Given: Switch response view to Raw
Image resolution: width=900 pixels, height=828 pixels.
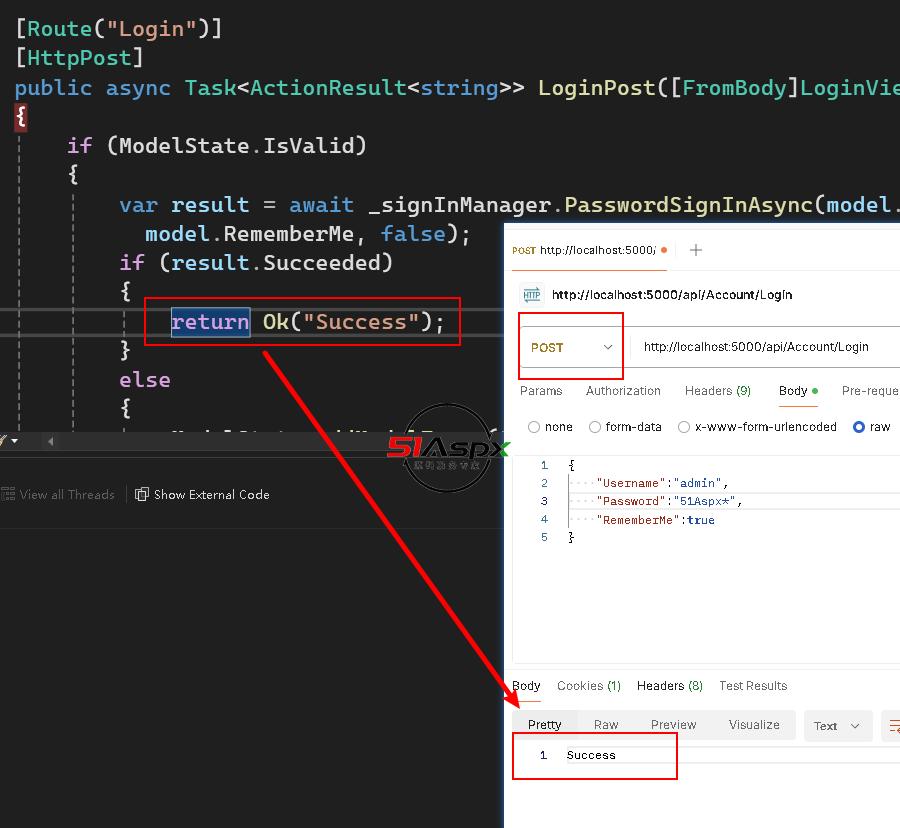Looking at the screenshot, I should click(606, 725).
